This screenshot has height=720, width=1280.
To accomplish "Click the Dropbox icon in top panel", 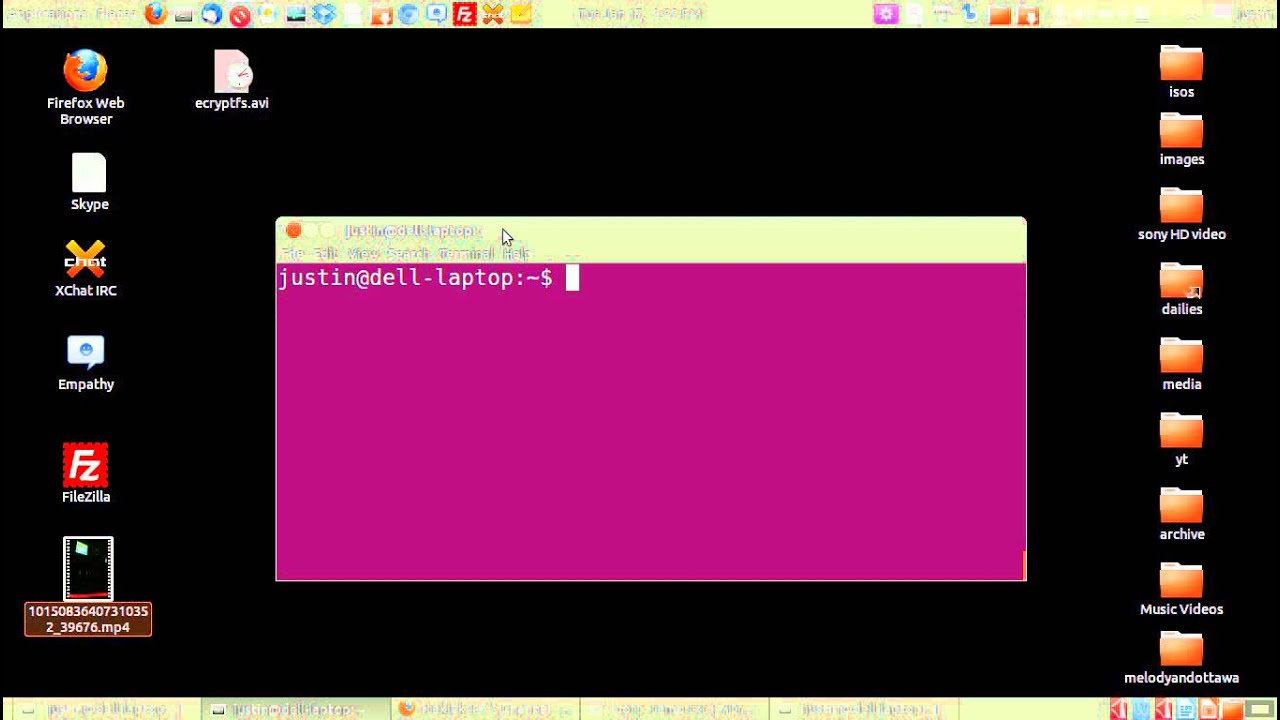I will pos(323,14).
